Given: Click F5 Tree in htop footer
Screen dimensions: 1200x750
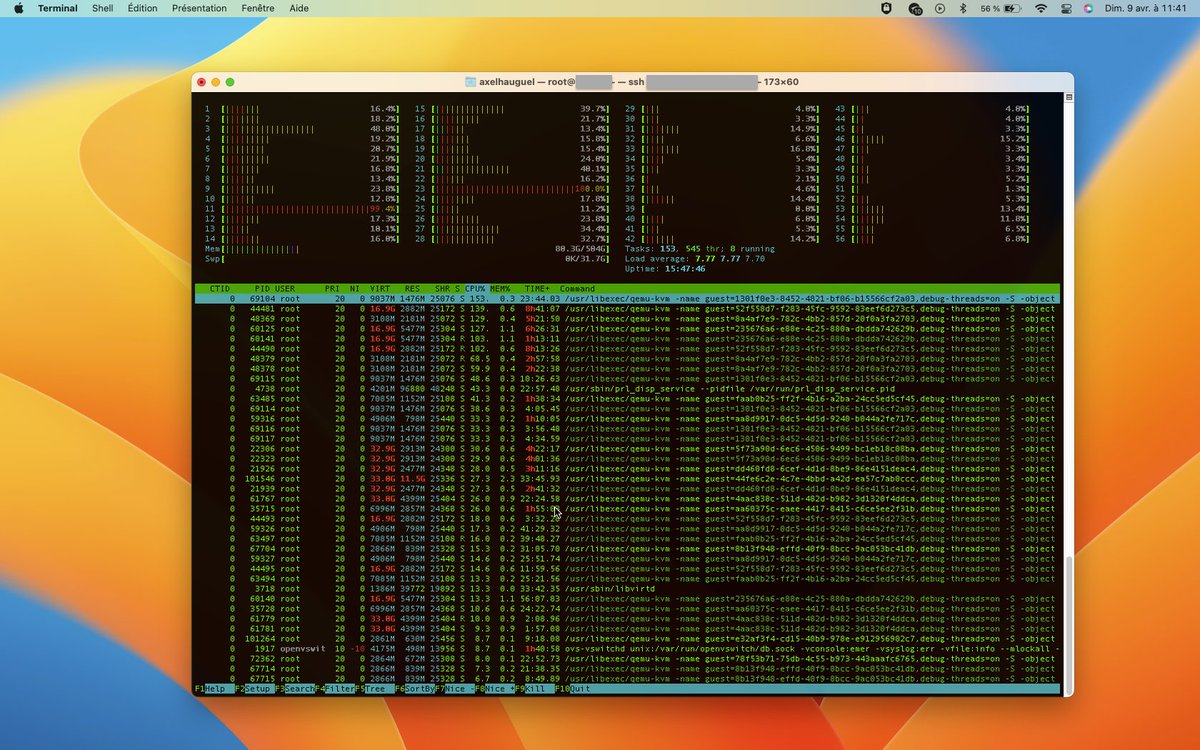Looking at the screenshot, I should click(375, 688).
